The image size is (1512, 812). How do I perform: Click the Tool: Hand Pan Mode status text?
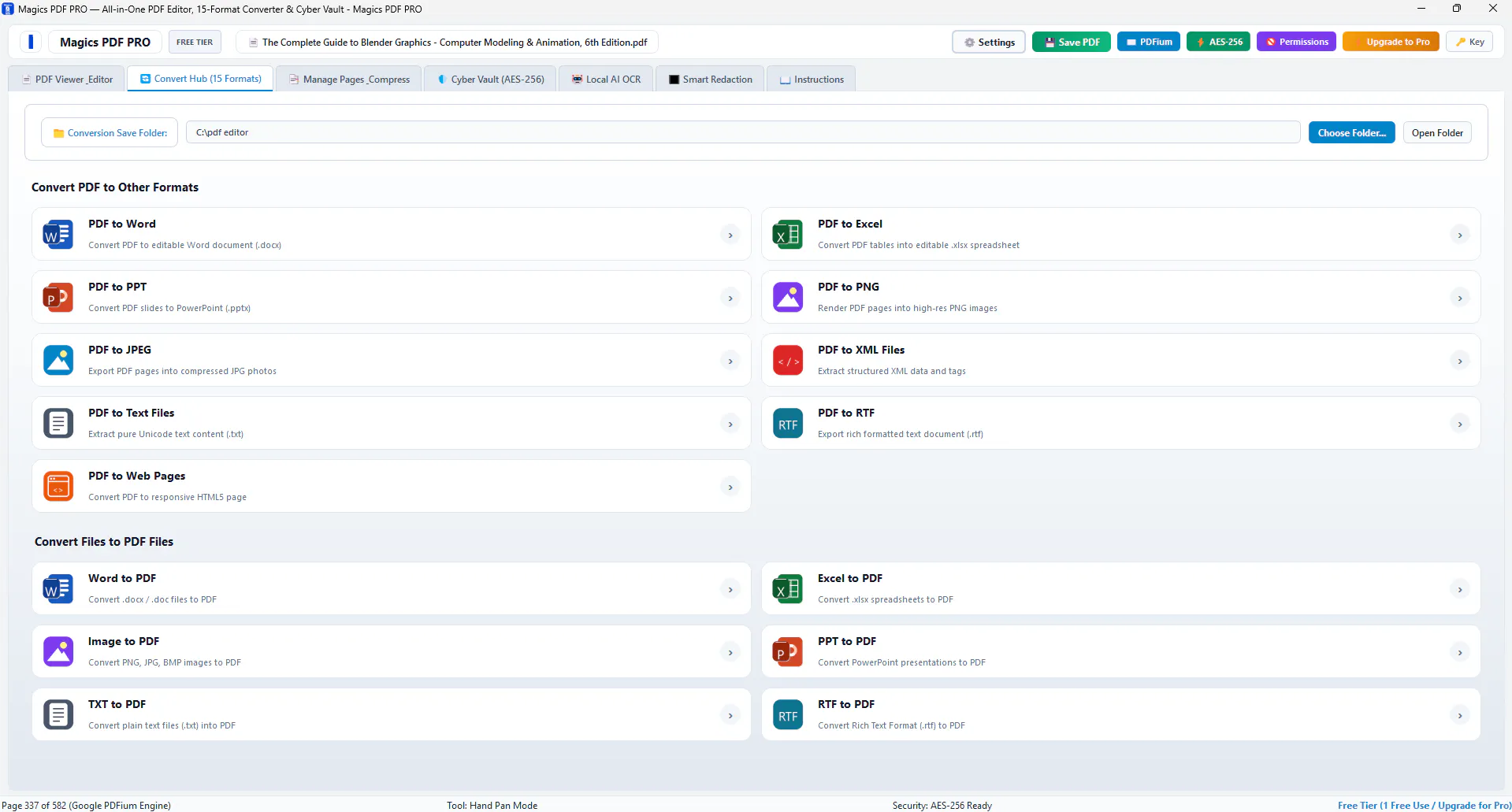(492, 805)
